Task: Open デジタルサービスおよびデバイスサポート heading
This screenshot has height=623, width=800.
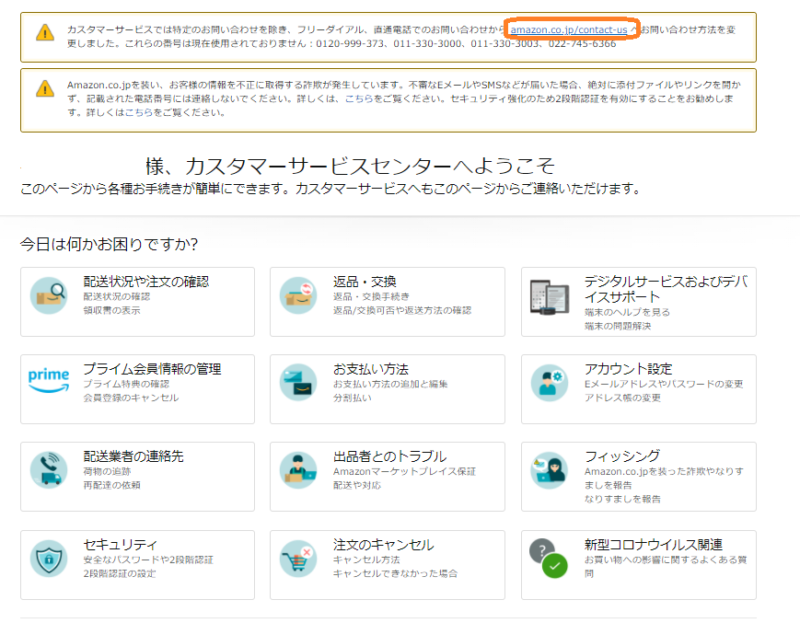Action: click(666, 289)
